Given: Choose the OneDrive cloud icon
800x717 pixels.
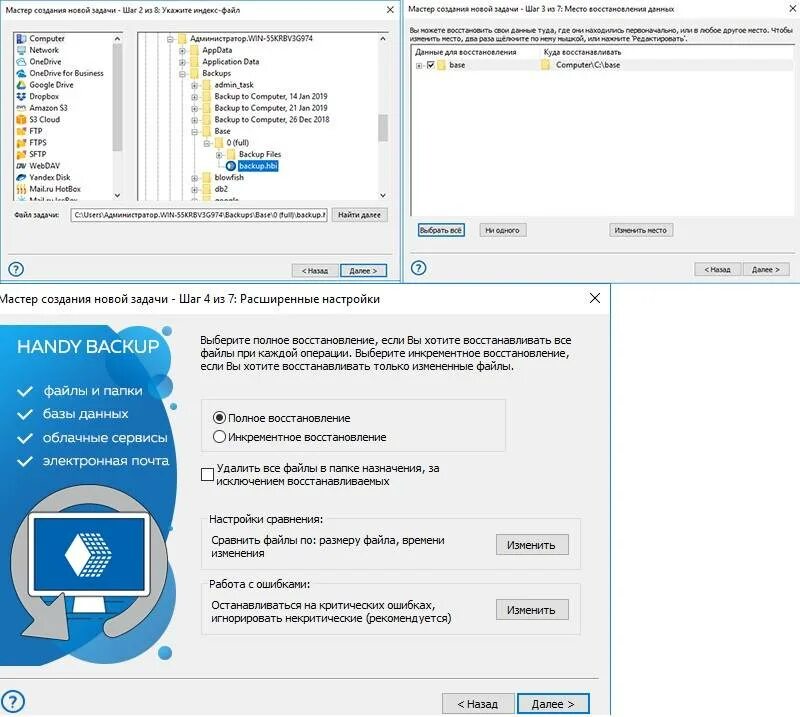Looking at the screenshot, I should 21,62.
